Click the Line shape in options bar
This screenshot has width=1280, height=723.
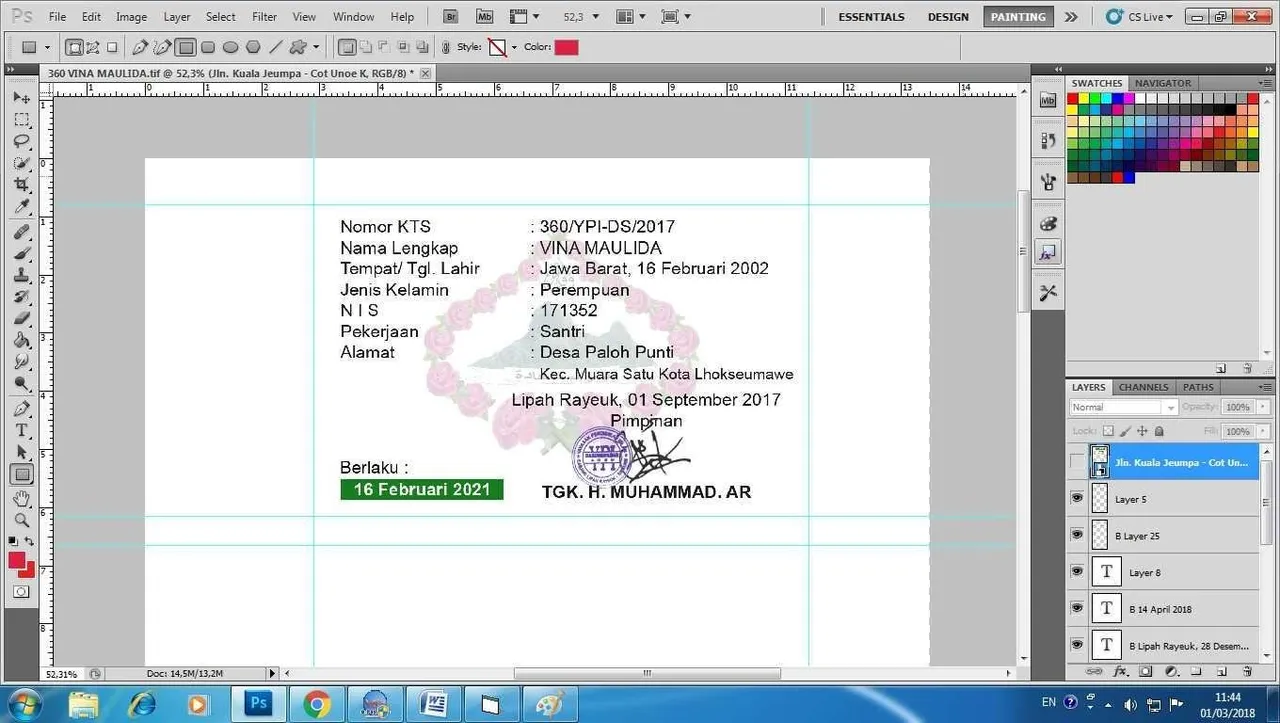tap(276, 47)
